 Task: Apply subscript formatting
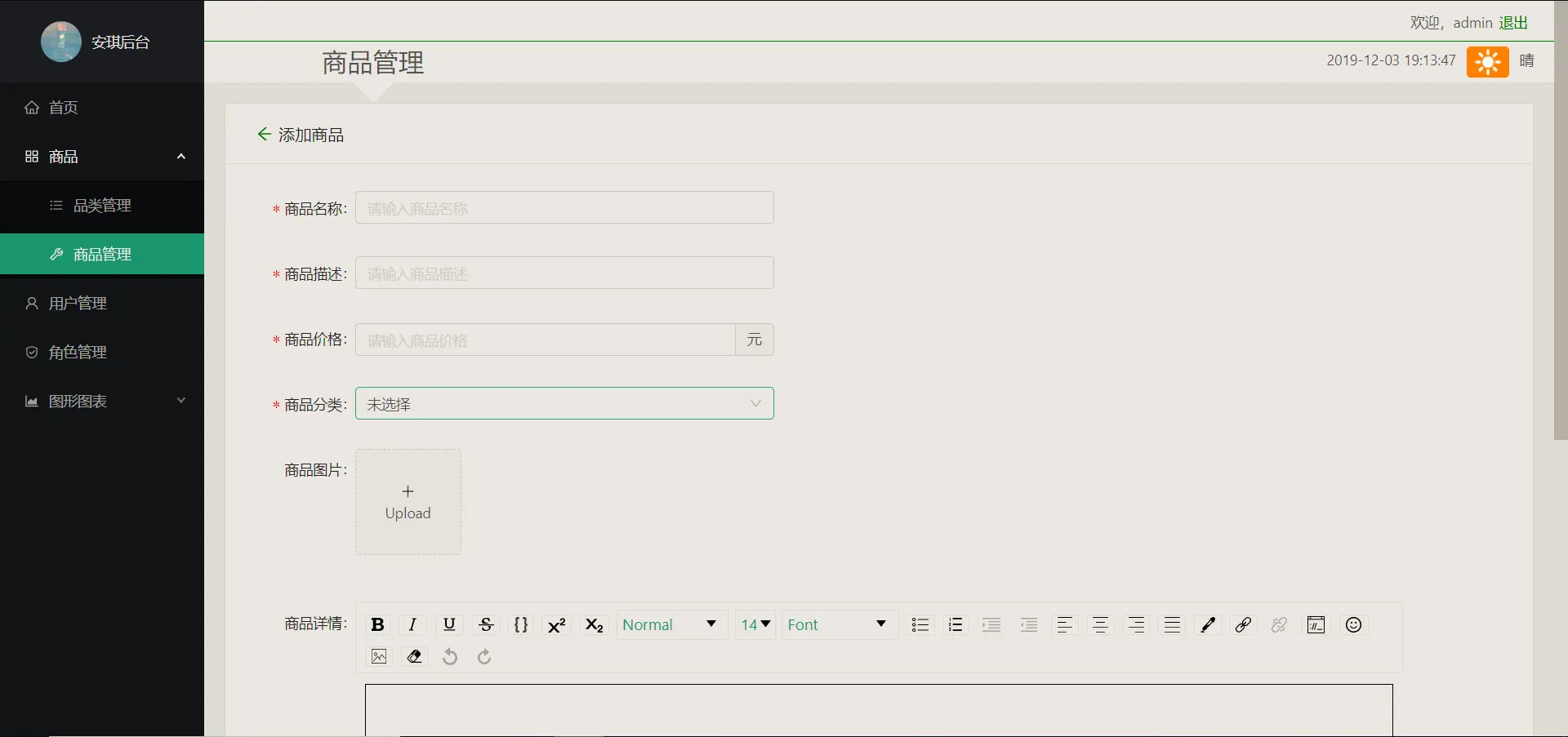[x=594, y=624]
